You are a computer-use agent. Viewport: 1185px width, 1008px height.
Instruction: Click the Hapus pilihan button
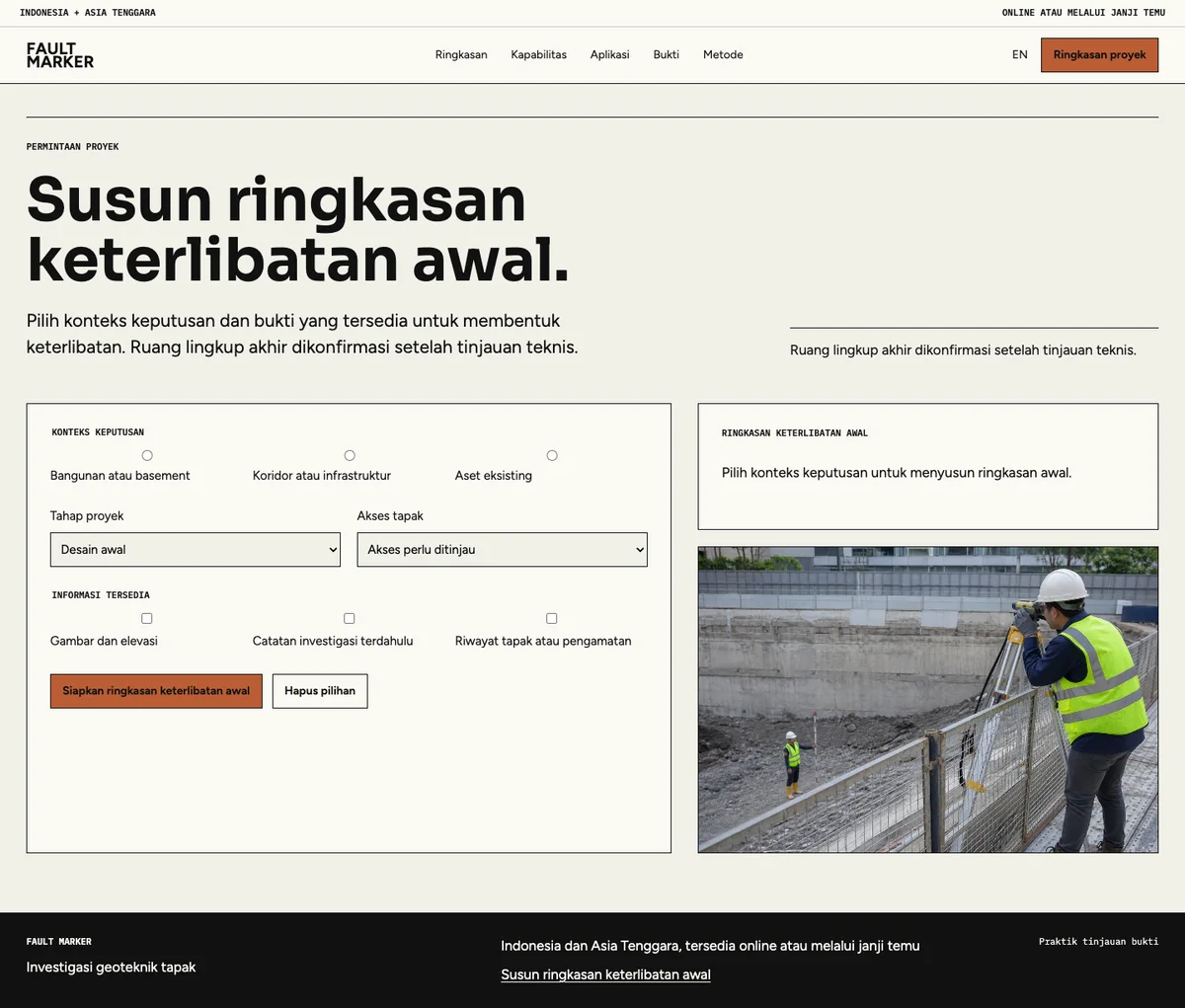[320, 691]
